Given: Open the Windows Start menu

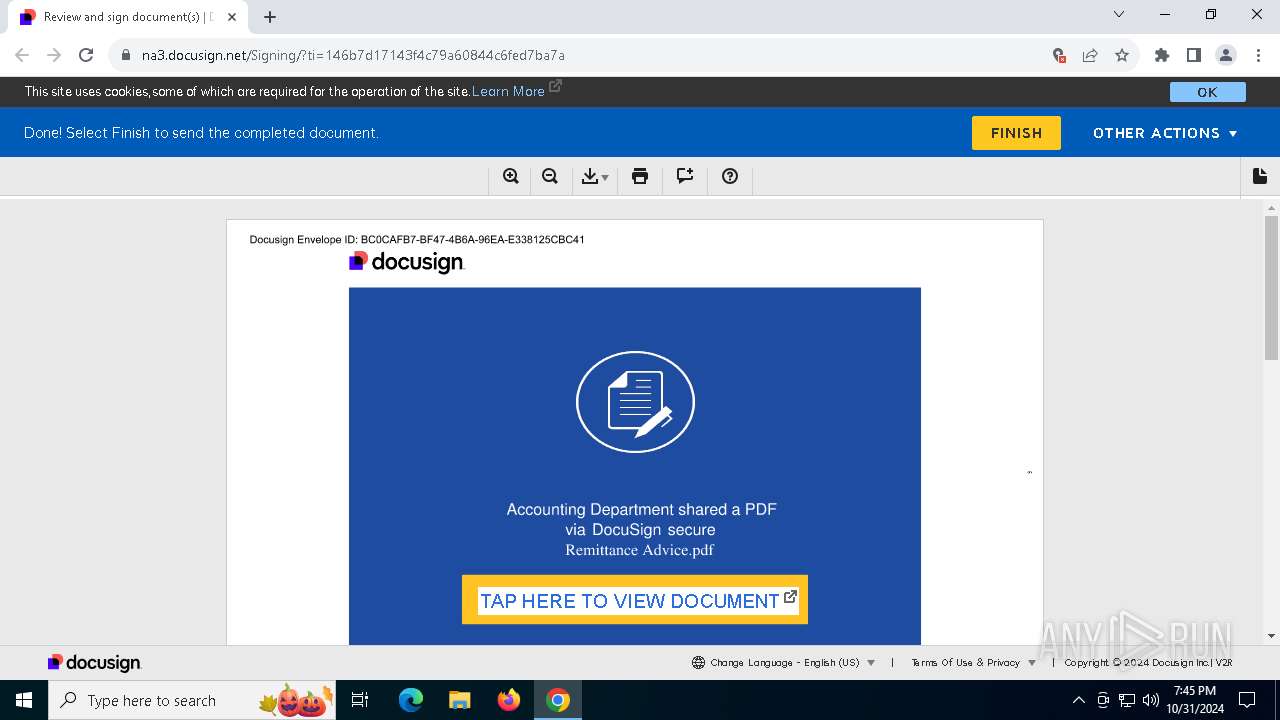Looking at the screenshot, I should coord(24,700).
